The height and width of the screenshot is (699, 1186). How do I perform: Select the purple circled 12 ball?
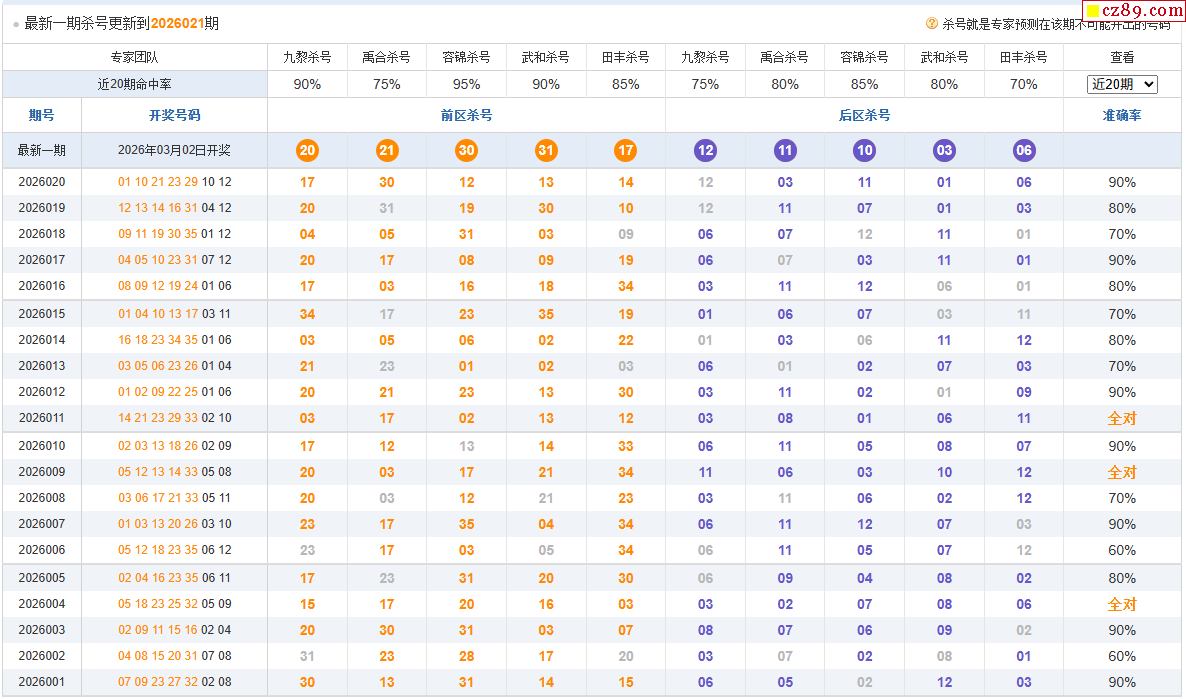pos(705,151)
